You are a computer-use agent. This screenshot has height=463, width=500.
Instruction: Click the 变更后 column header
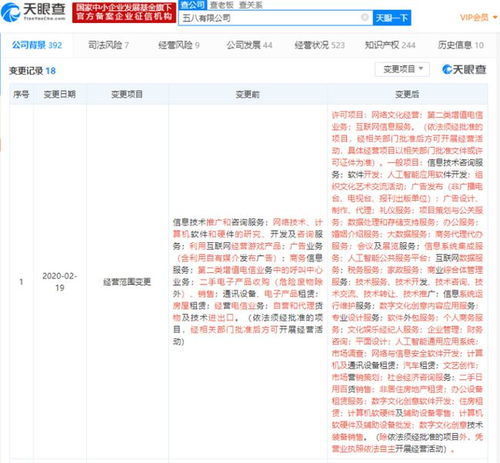tap(407, 95)
